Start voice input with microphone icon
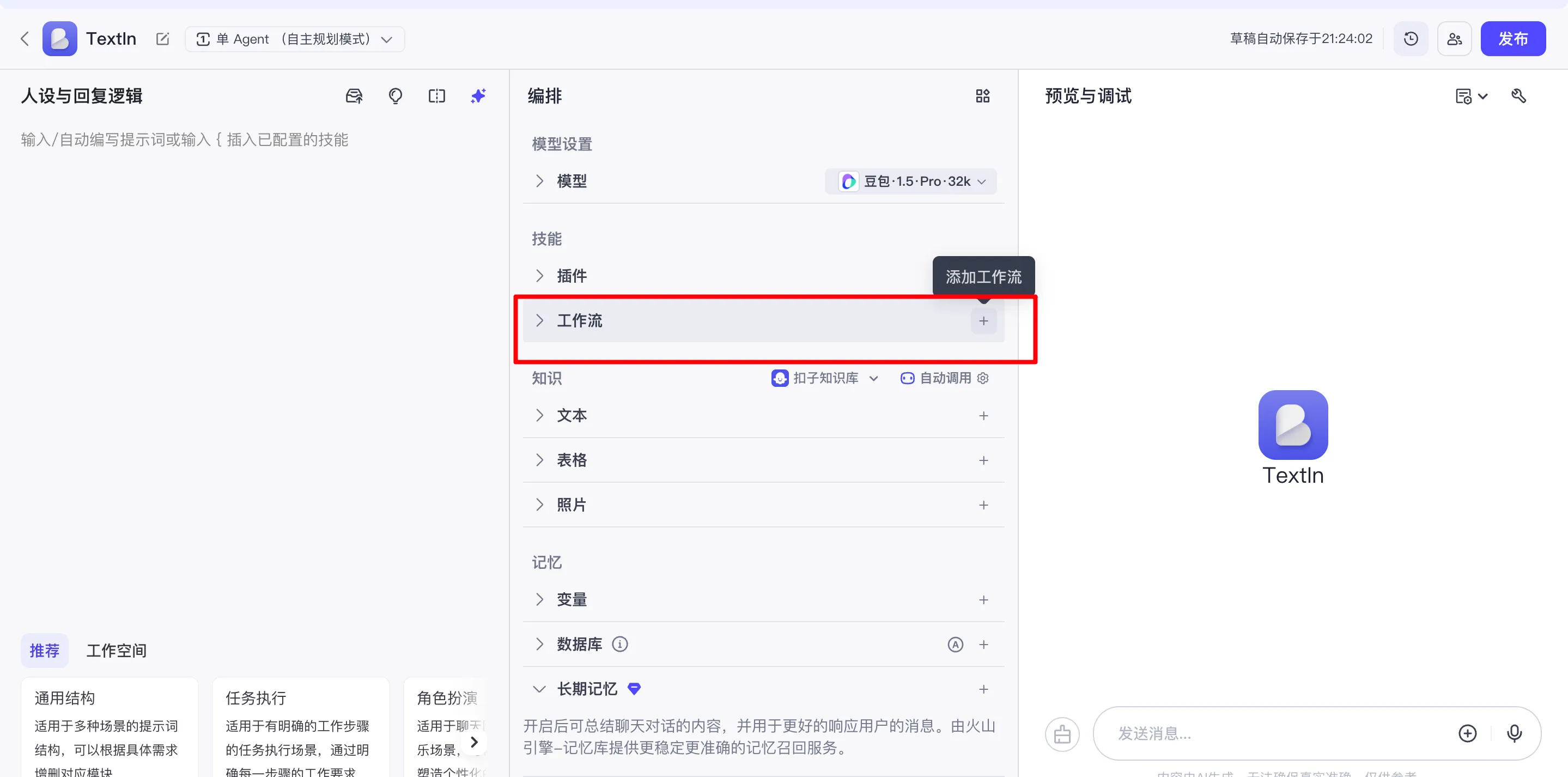The height and width of the screenshot is (777, 1568). pos(1515,734)
